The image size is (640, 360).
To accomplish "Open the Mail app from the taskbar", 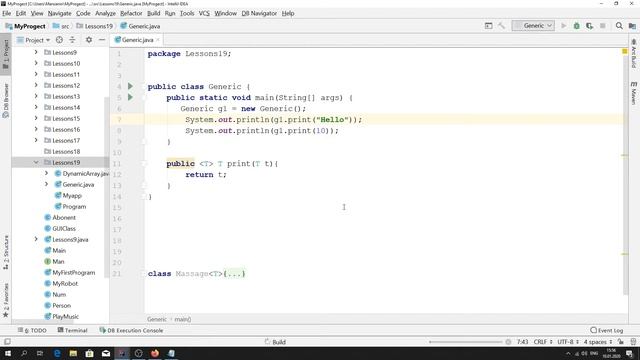I will tap(106, 353).
